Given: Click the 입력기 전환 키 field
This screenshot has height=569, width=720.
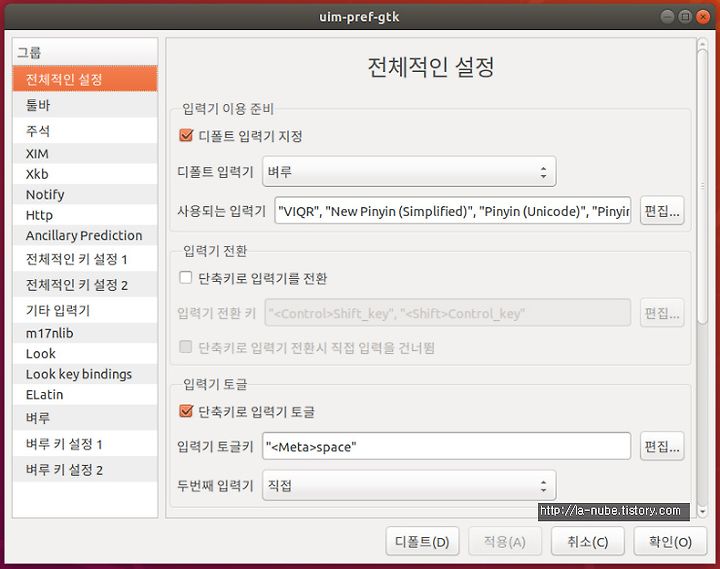Looking at the screenshot, I should point(448,313).
